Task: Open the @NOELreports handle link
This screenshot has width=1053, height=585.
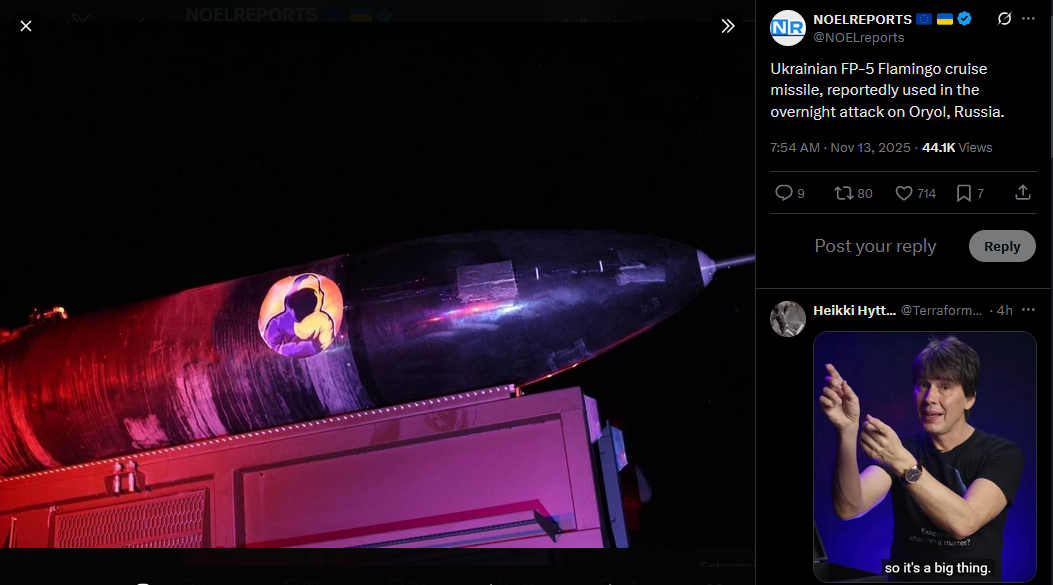Action: [x=858, y=38]
